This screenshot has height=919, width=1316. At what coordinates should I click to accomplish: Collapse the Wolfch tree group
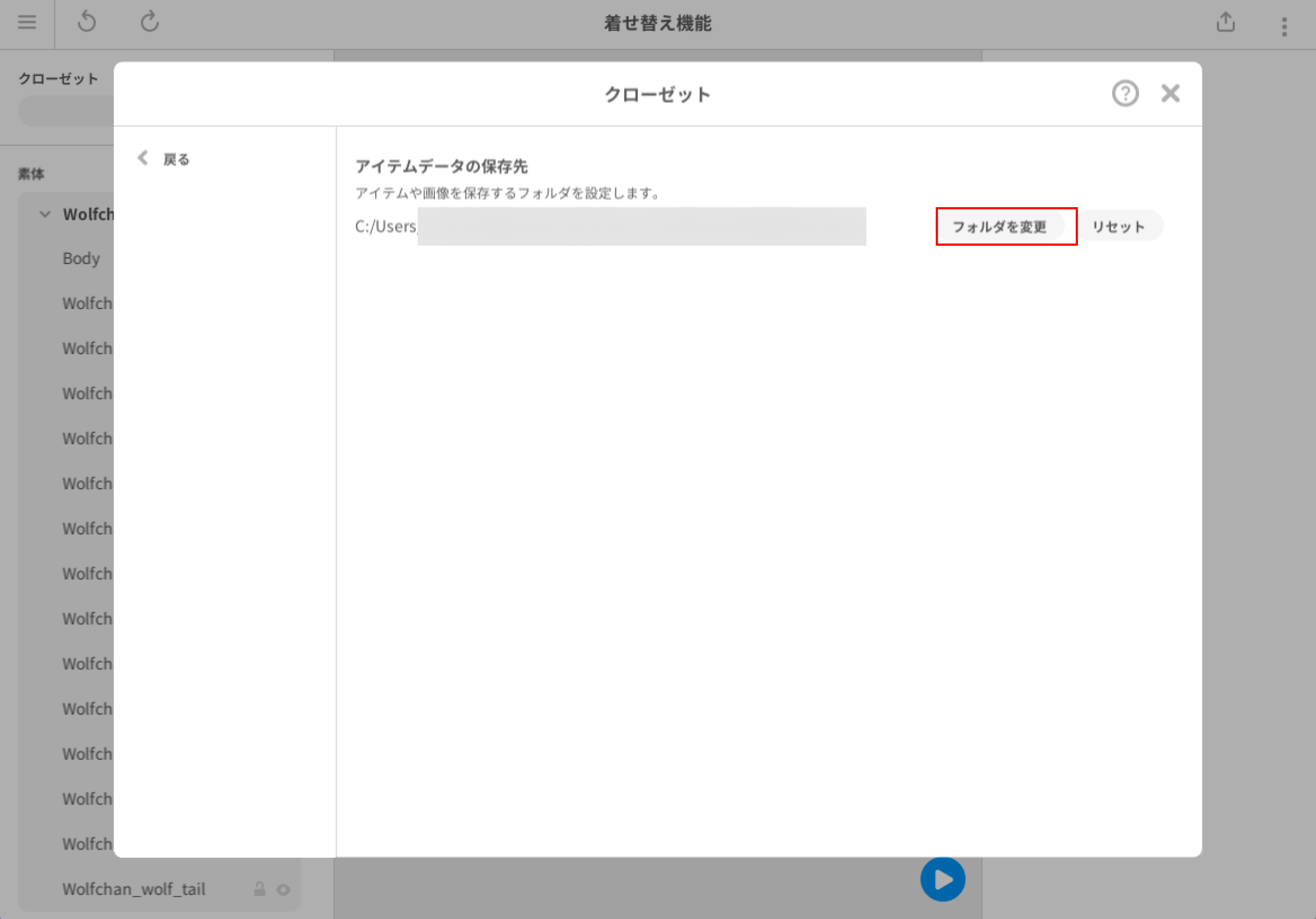tap(45, 214)
